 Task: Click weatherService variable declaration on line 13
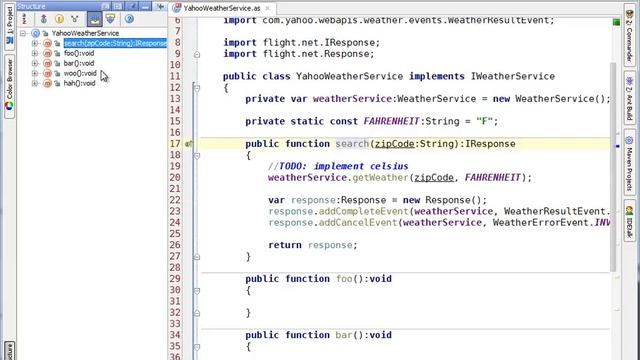pos(352,99)
